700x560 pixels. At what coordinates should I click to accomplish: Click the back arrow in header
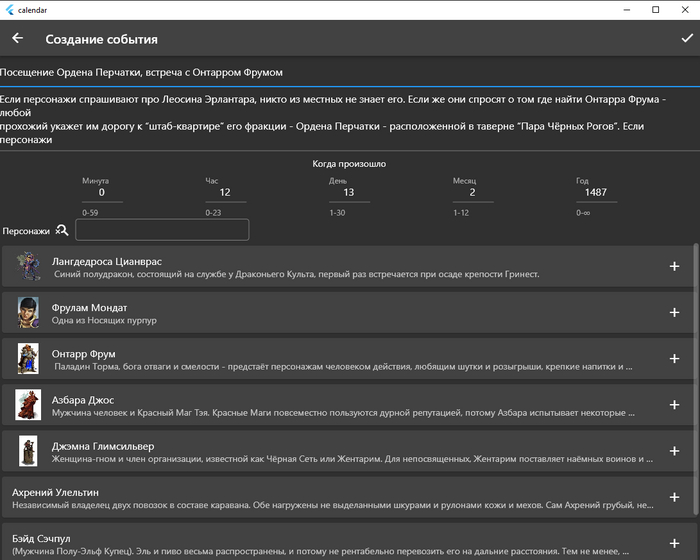pyautogui.click(x=18, y=39)
